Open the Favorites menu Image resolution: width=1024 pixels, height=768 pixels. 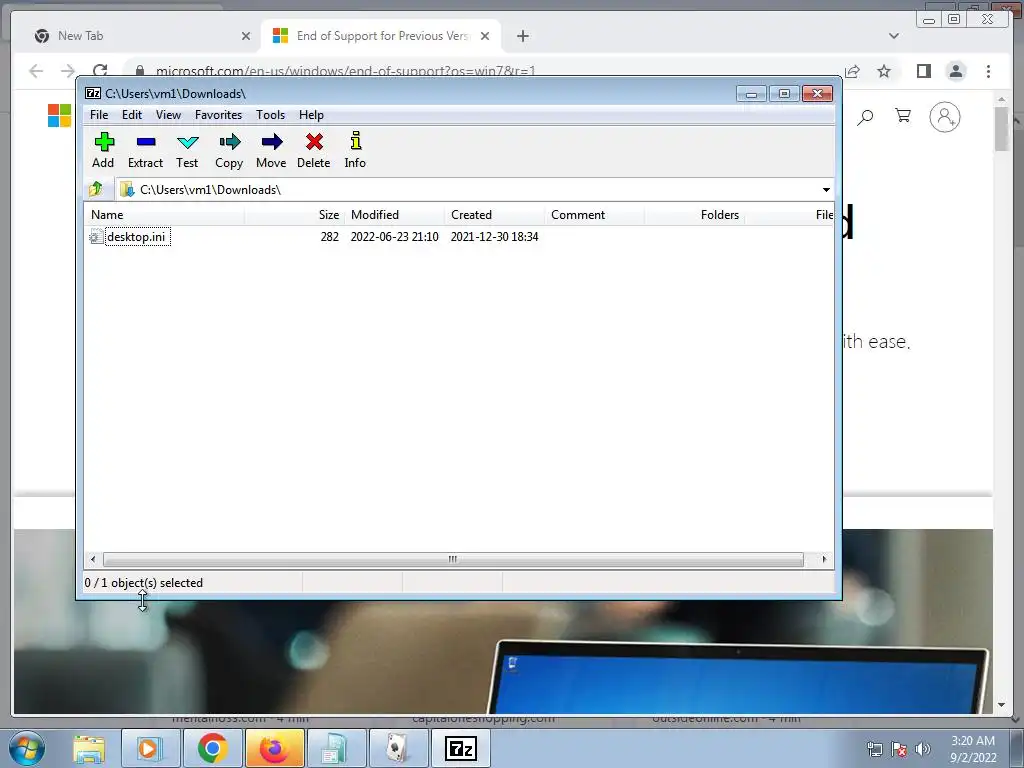pyautogui.click(x=218, y=115)
